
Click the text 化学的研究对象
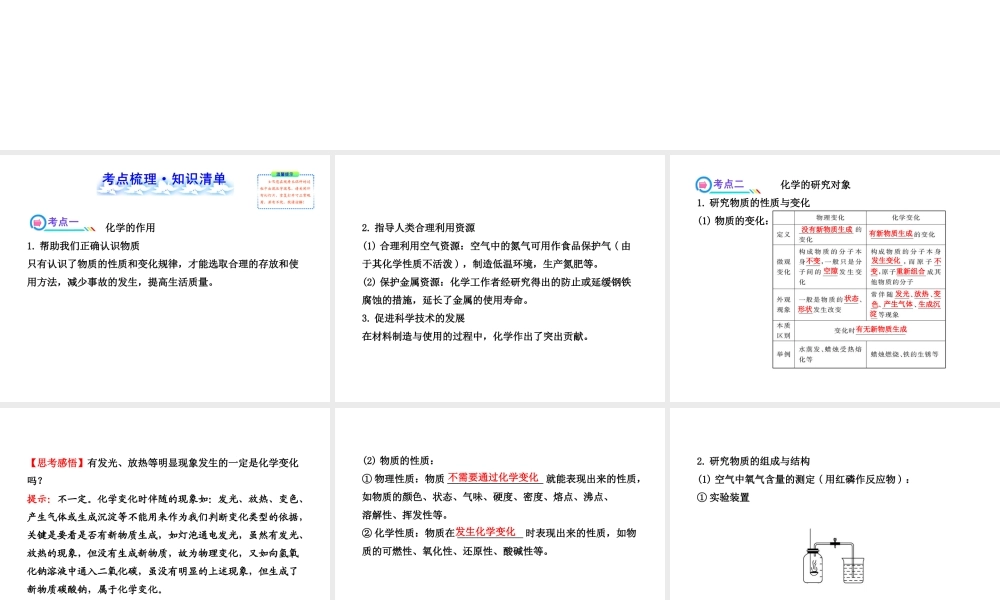pos(815,185)
